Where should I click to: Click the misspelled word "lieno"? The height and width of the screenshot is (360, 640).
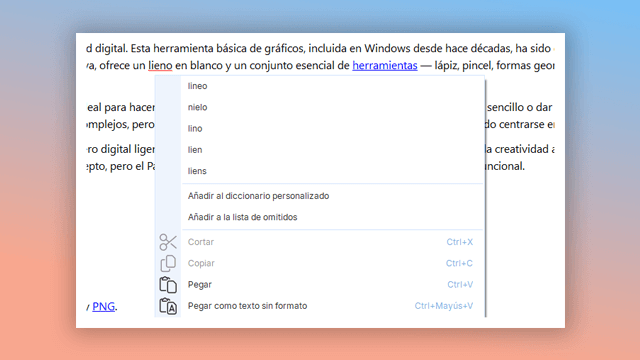click(x=160, y=66)
